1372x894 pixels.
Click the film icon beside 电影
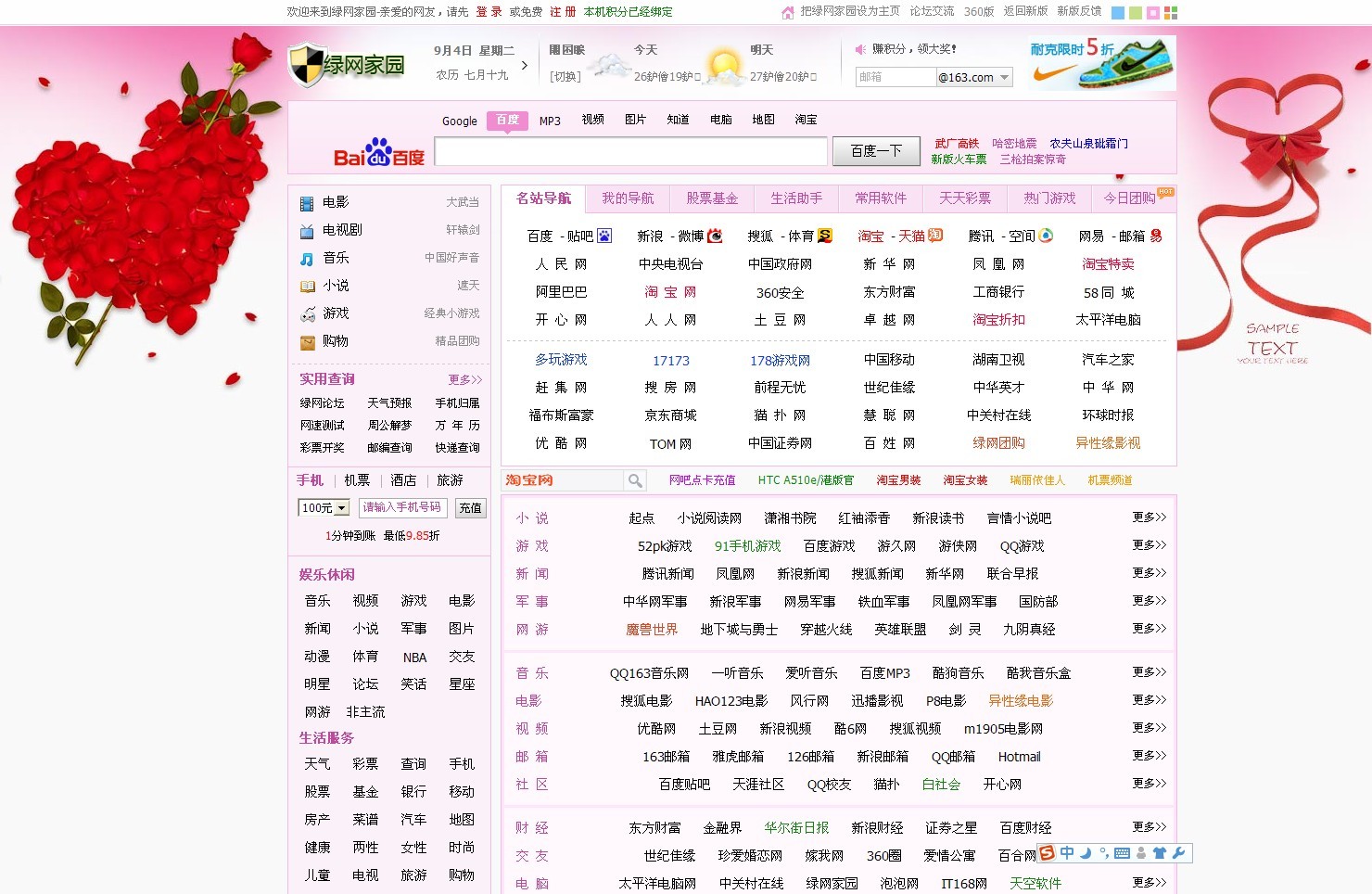coord(307,203)
